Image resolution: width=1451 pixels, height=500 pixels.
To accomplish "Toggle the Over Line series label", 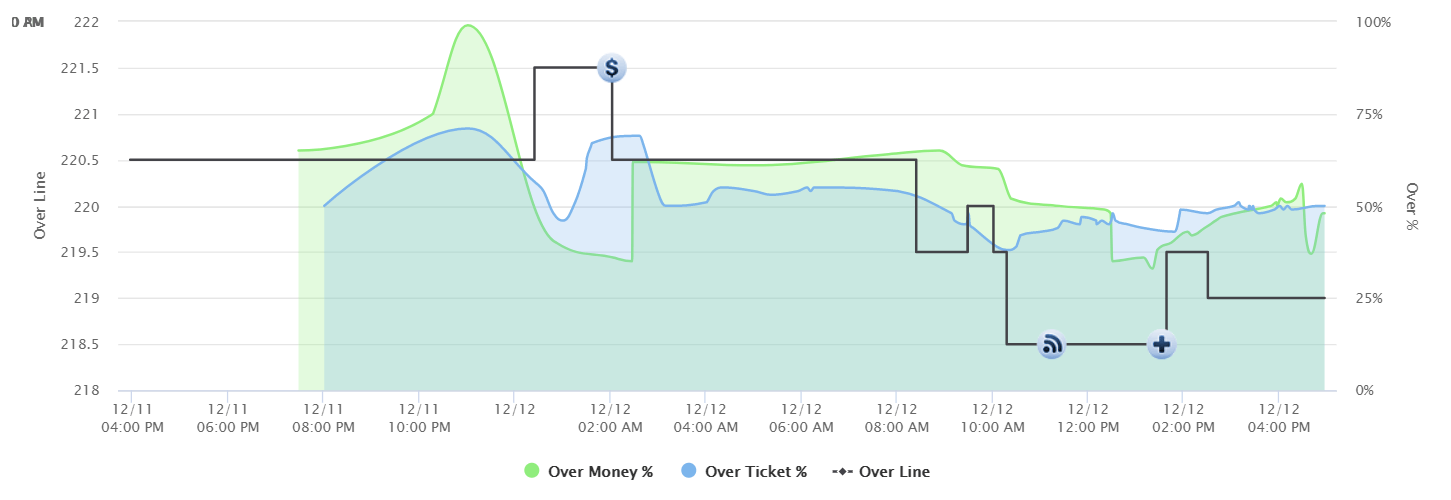I will click(x=894, y=472).
